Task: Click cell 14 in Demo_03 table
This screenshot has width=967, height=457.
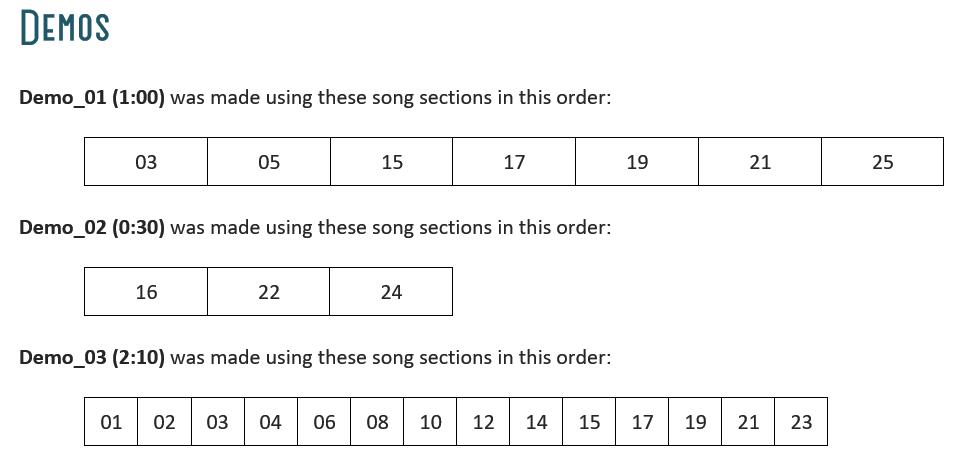Action: [537, 422]
